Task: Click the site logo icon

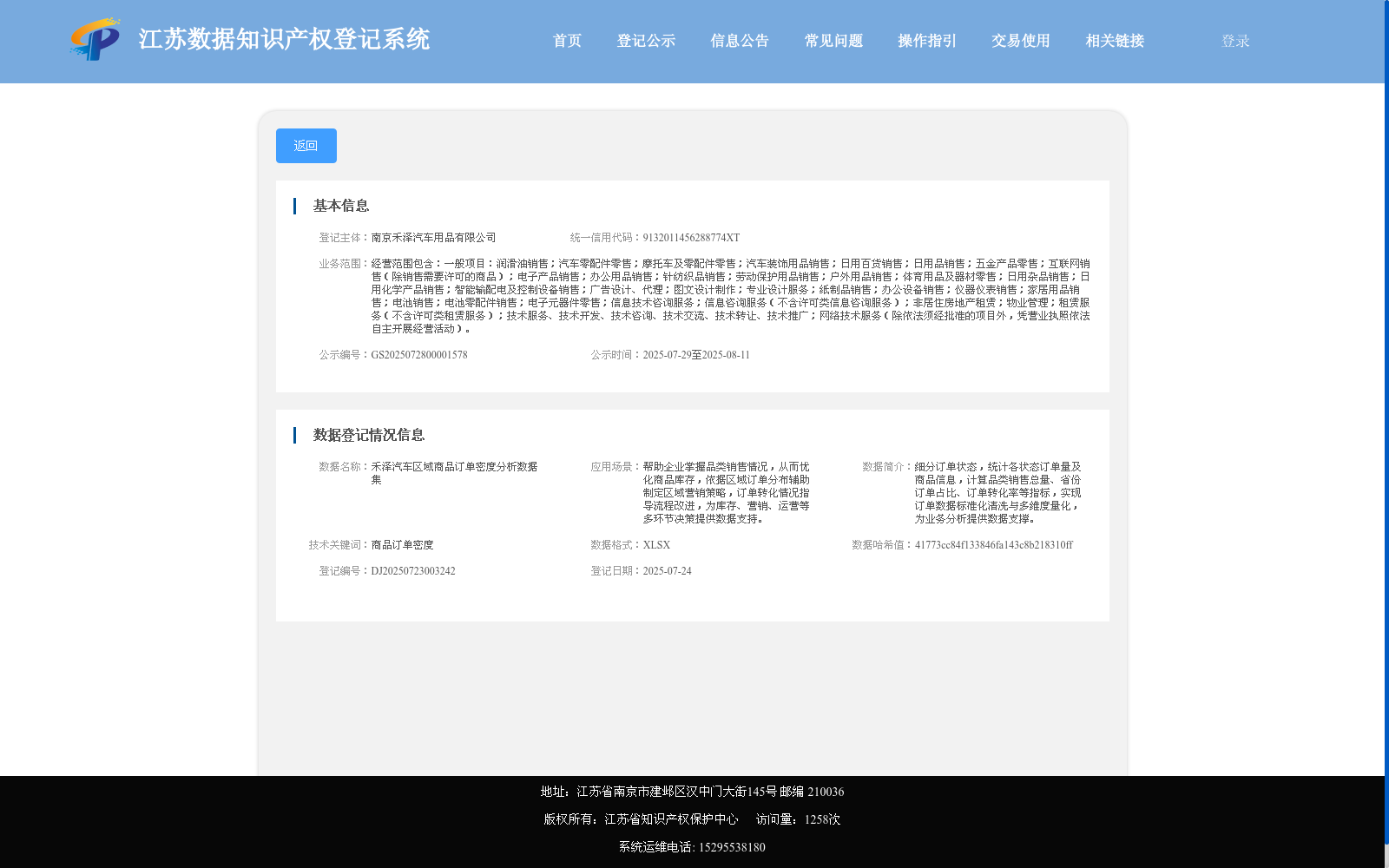Action: tap(95, 40)
